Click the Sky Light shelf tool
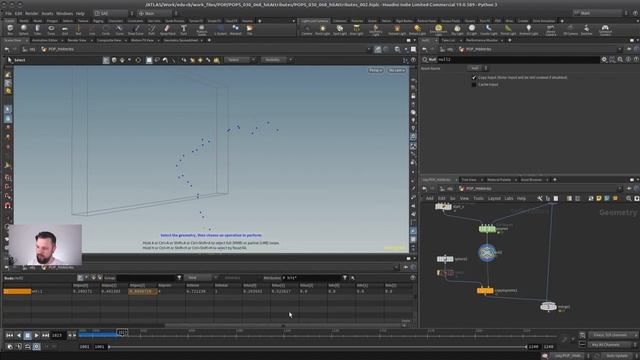This screenshot has width=640, height=360. (457, 29)
